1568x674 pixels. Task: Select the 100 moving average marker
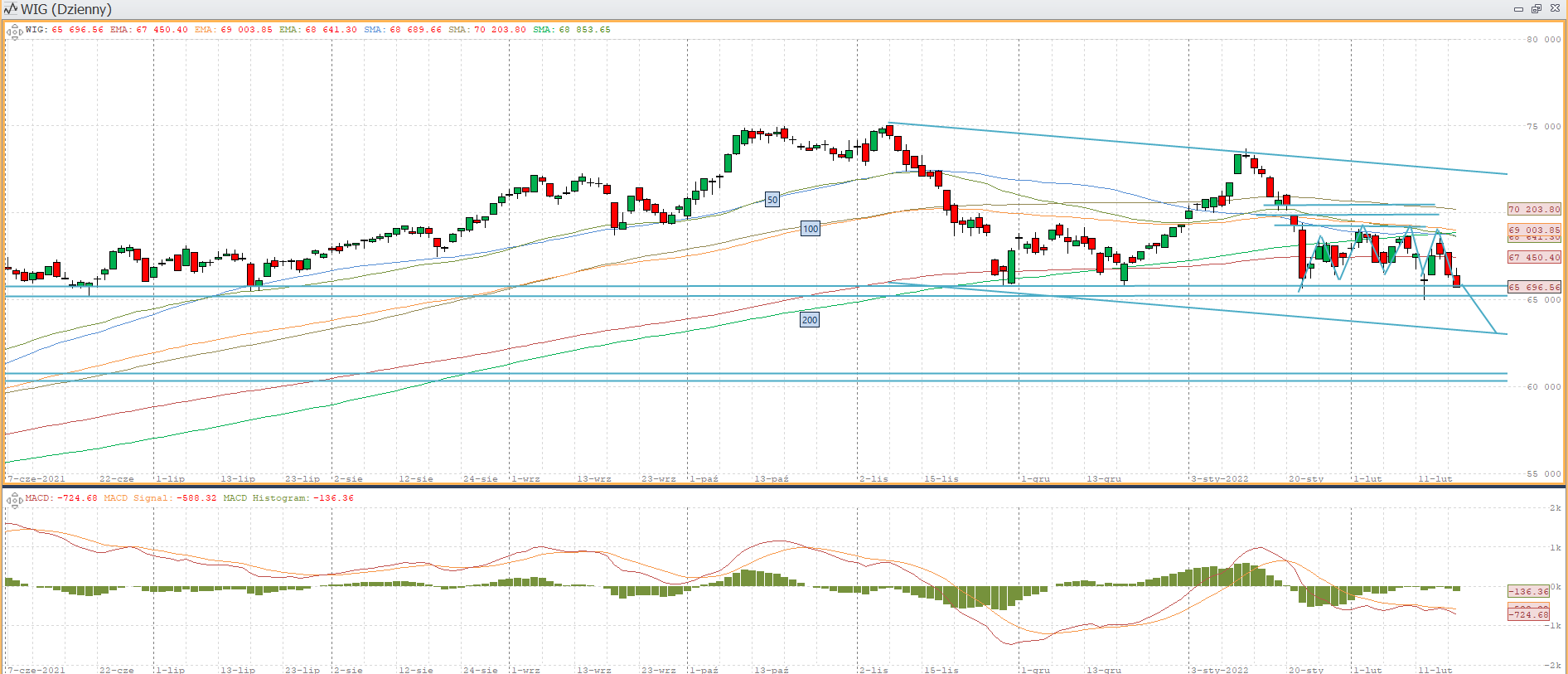pos(810,229)
